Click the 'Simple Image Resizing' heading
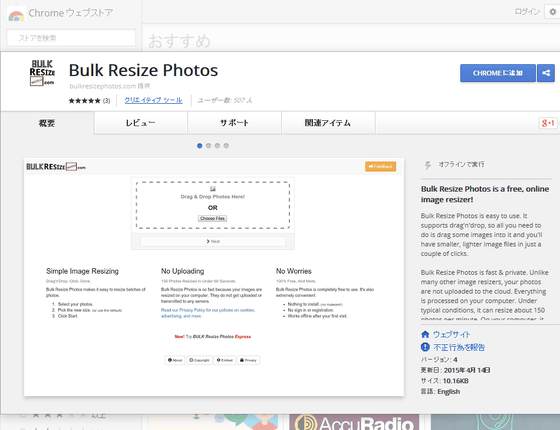560x430 pixels. tap(82, 271)
